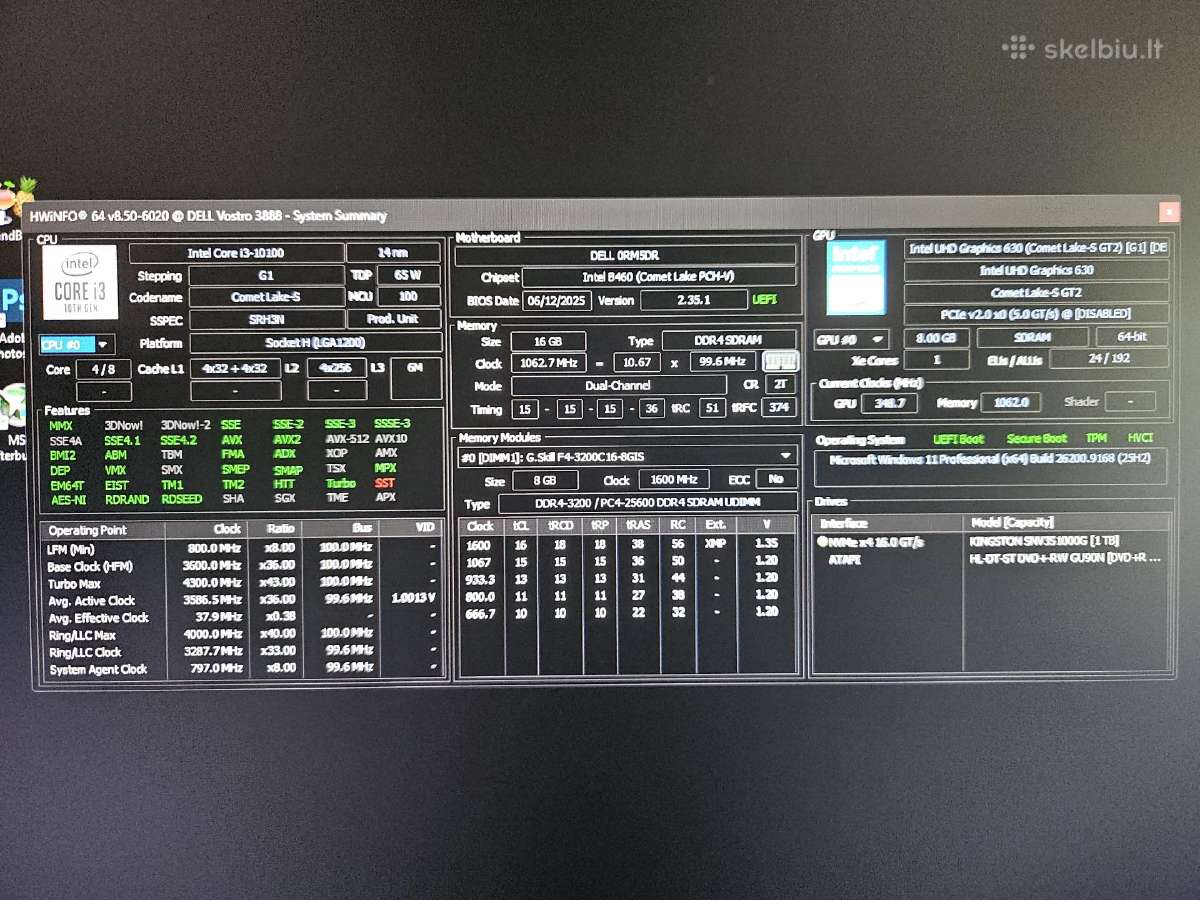Viewport: 1200px width, 900px height.
Task: Click the 4 / 8 core count field
Action: pyautogui.click(x=103, y=369)
